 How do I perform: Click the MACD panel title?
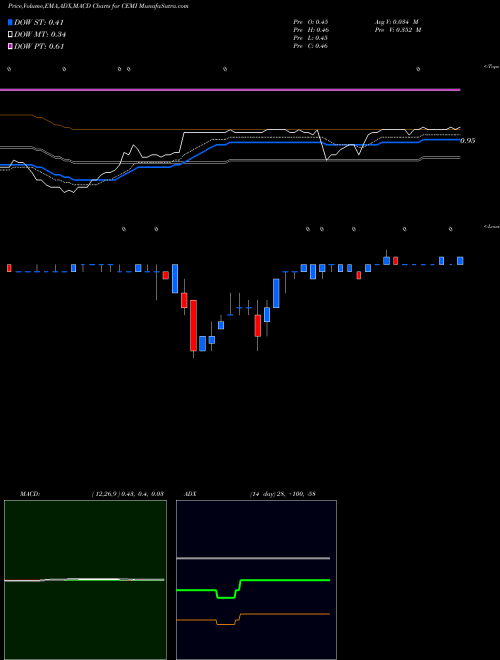29,494
